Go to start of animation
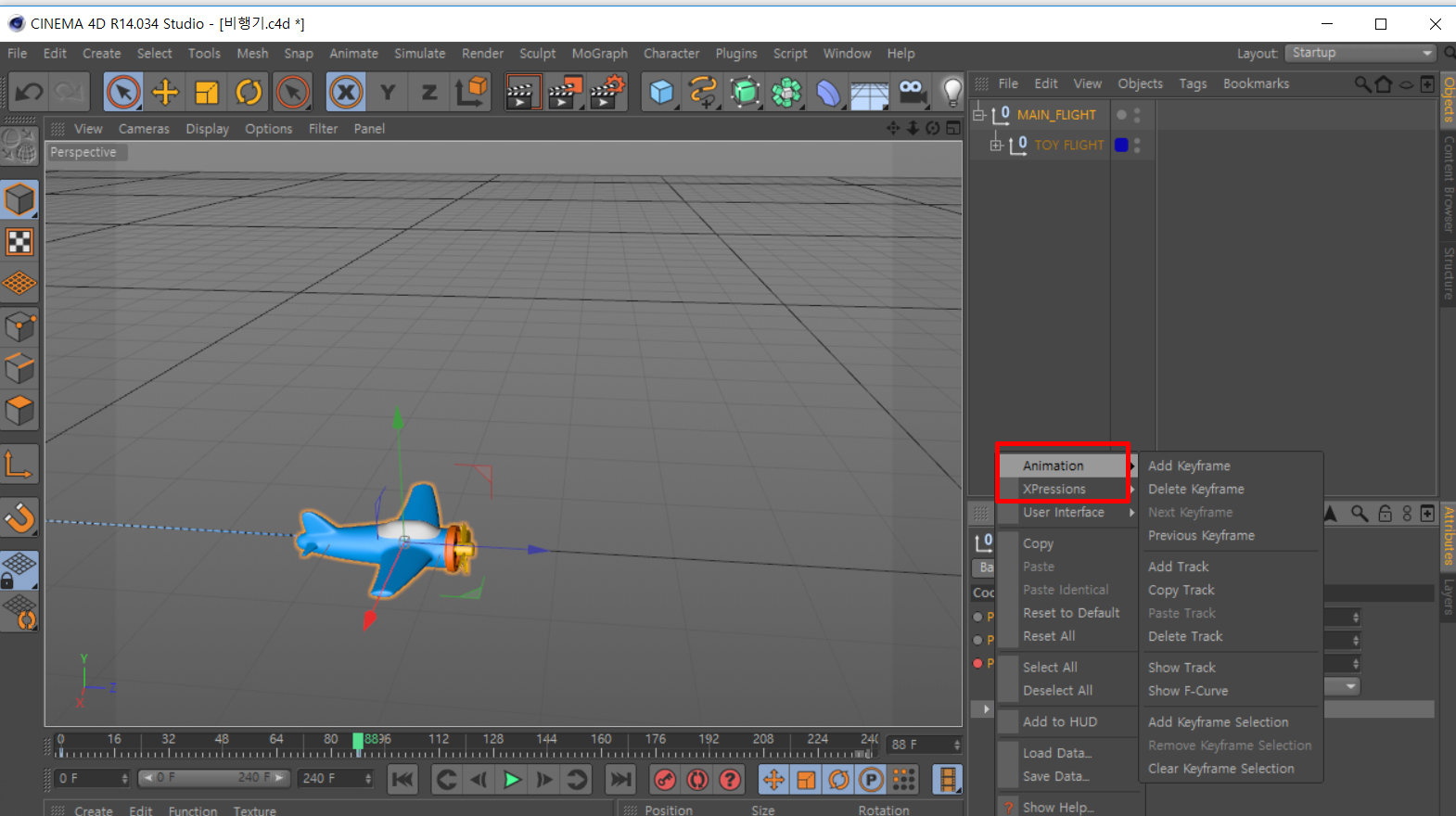This screenshot has height=816, width=1456. 402,780
